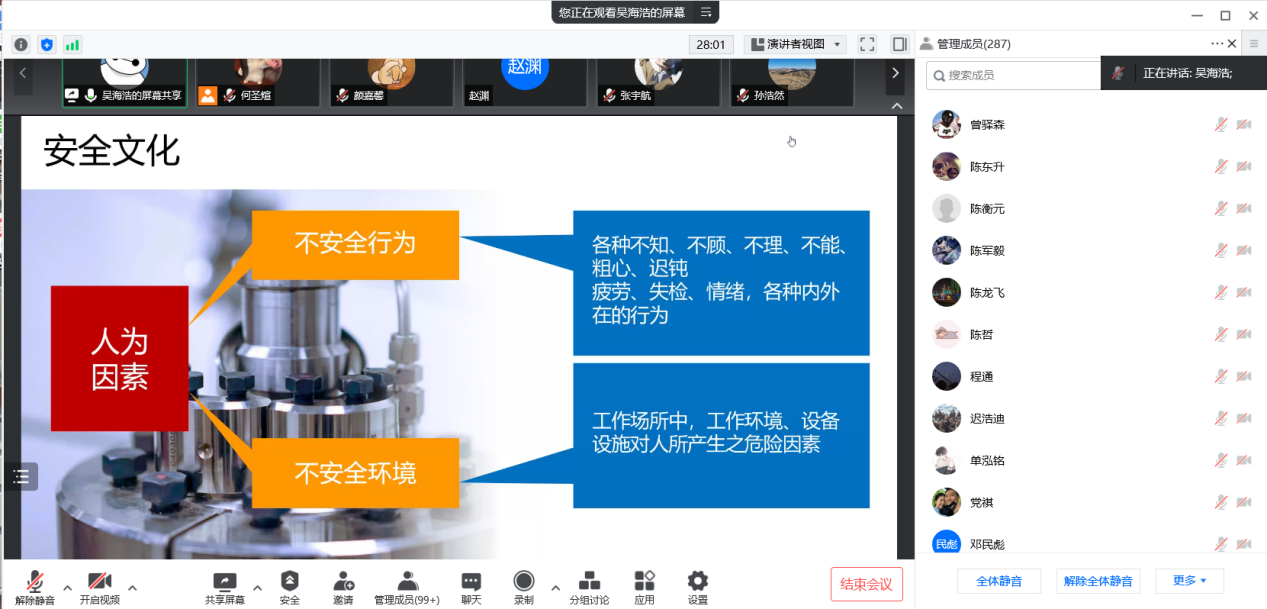Click the 共享屏幕 share screen icon
The height and width of the screenshot is (609, 1267).
(225, 581)
